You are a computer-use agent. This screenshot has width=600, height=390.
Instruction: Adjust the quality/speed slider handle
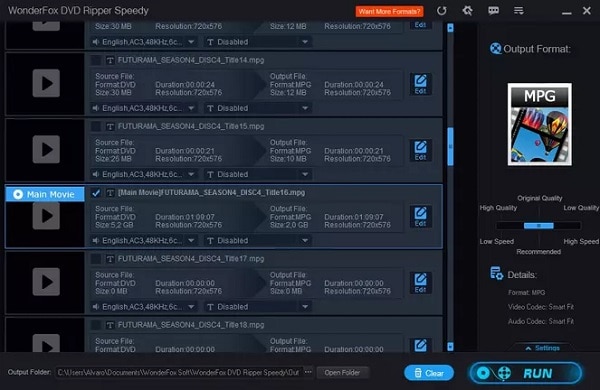tap(538, 226)
